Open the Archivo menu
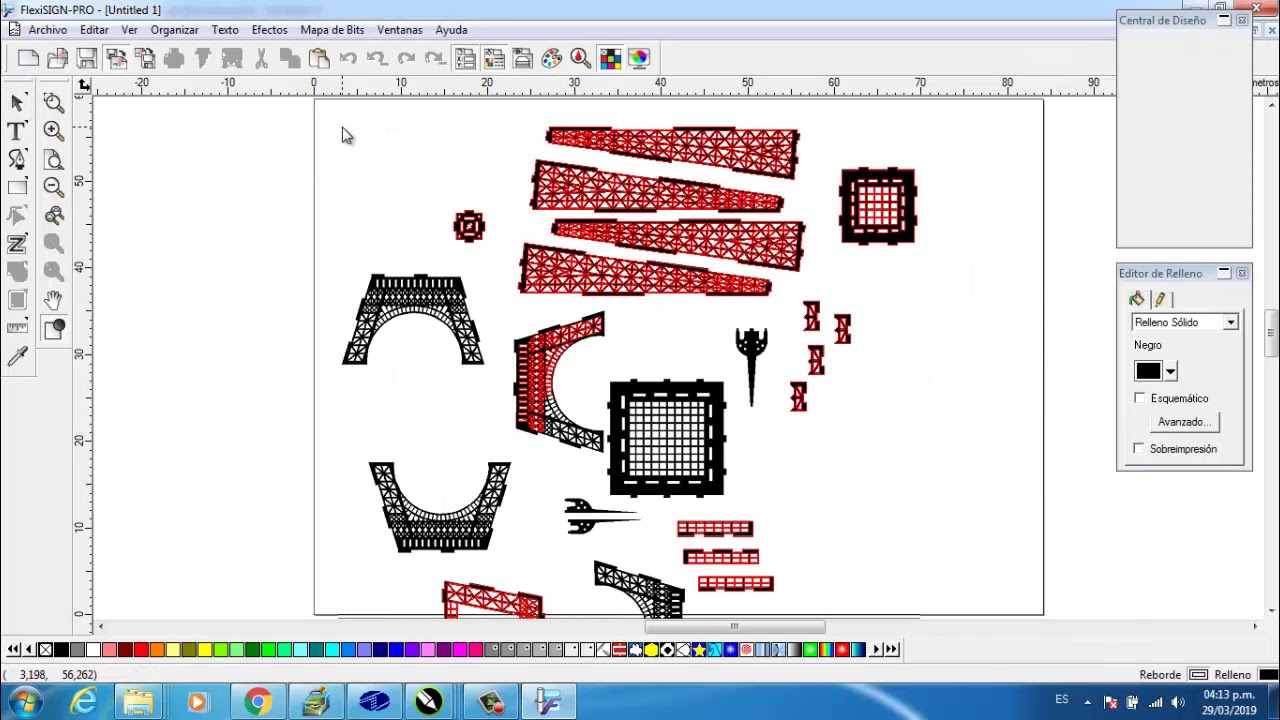 [47, 30]
